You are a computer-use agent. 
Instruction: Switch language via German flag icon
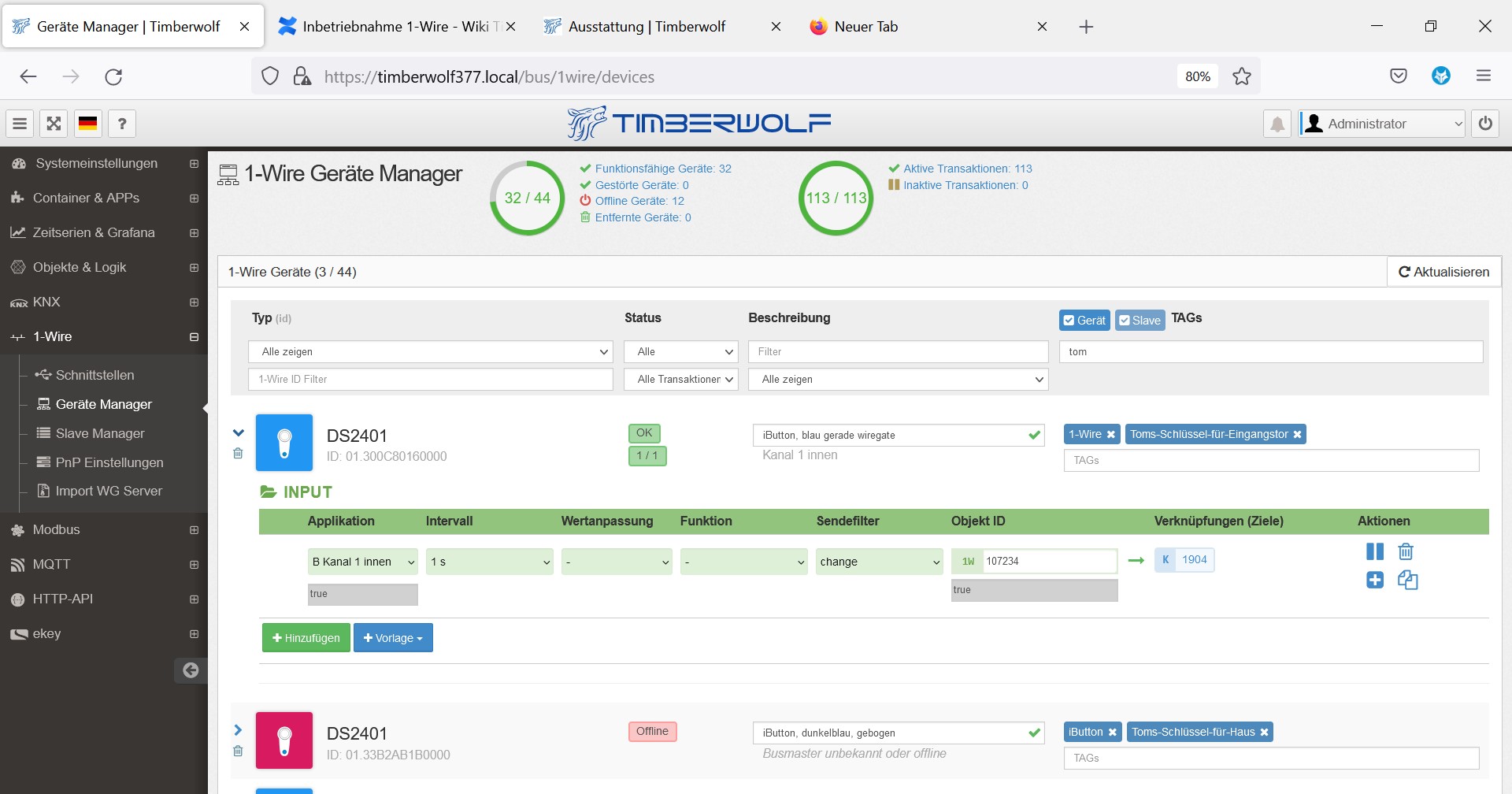[88, 124]
